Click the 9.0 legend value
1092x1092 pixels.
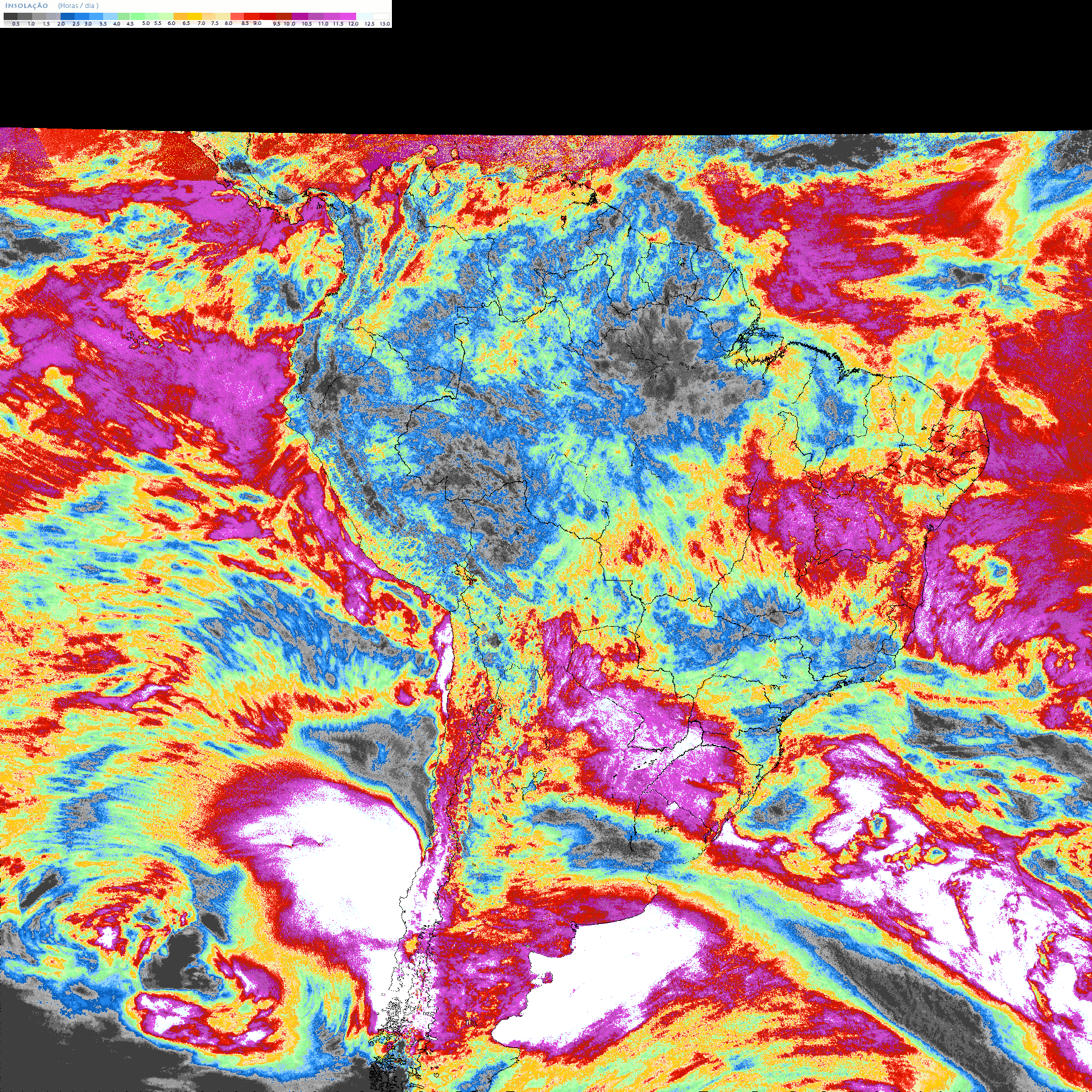[x=257, y=23]
